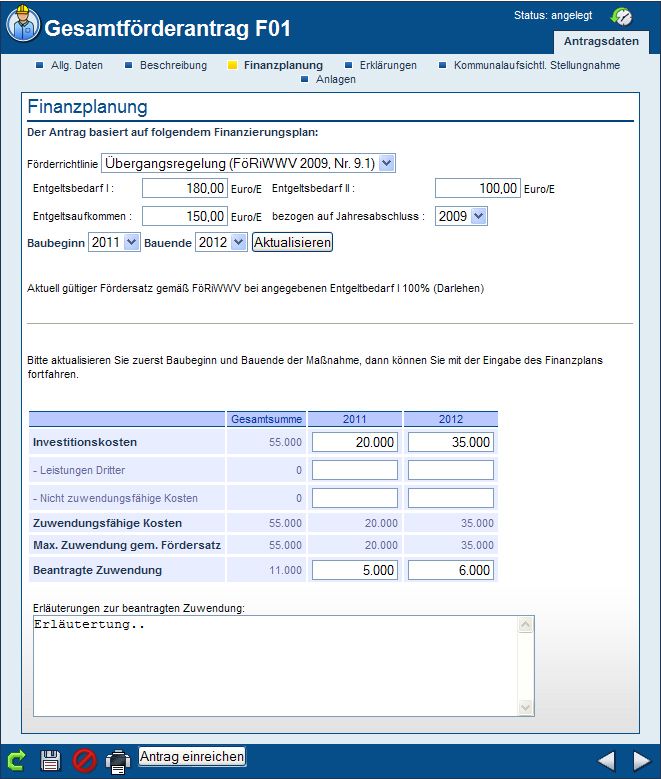Click the green refresh arrow icon
Viewport: 661px width, 779px height.
[16, 761]
